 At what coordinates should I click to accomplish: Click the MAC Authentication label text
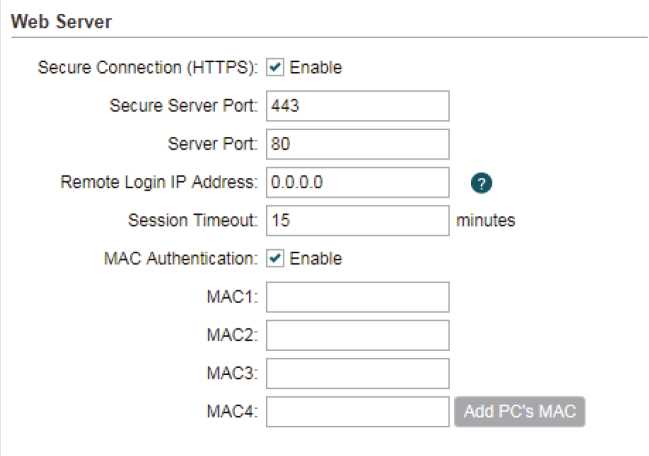[178, 259]
